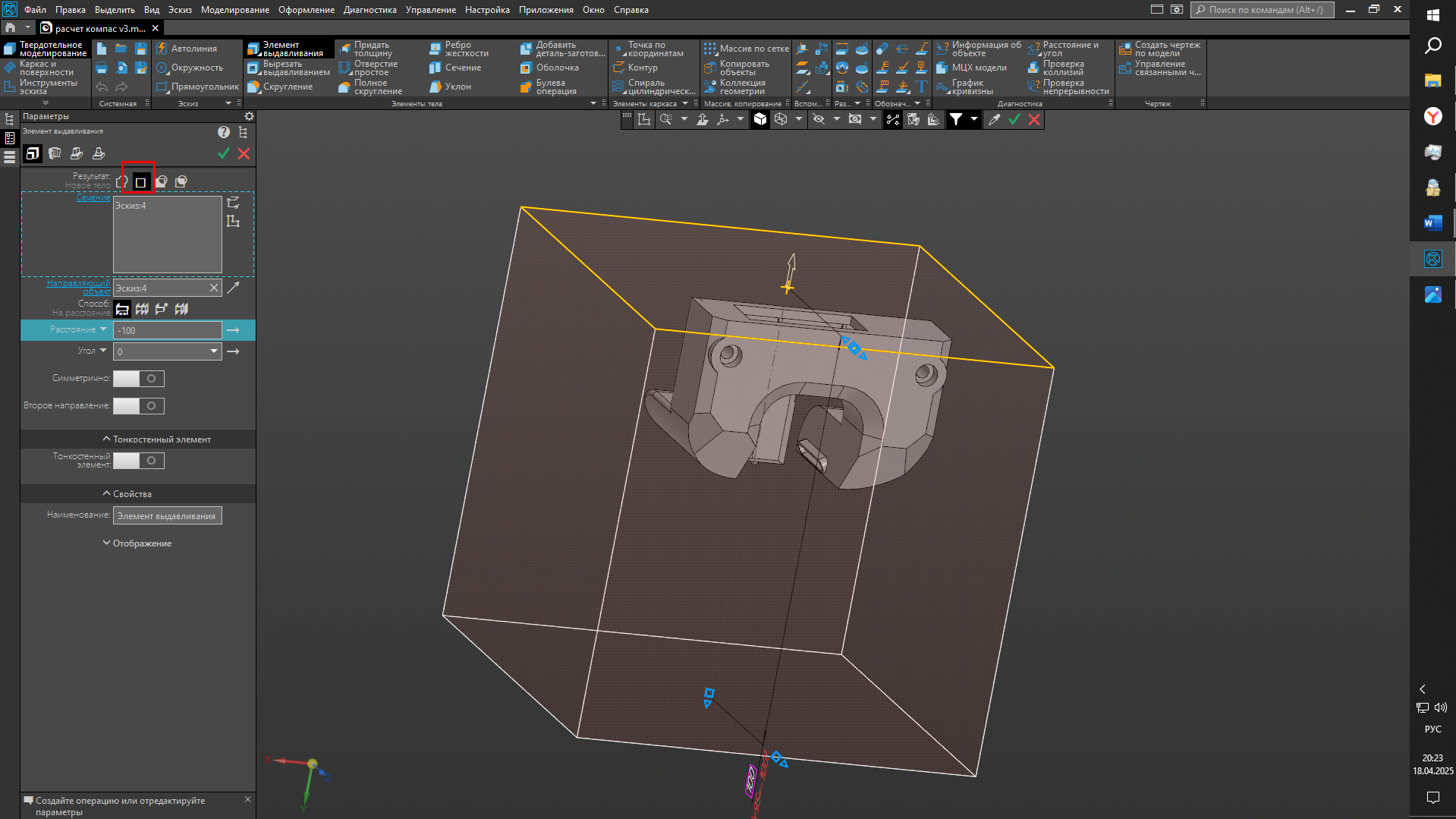Open the Моделирование menu
This screenshot has width=1456, height=819.
(234, 10)
